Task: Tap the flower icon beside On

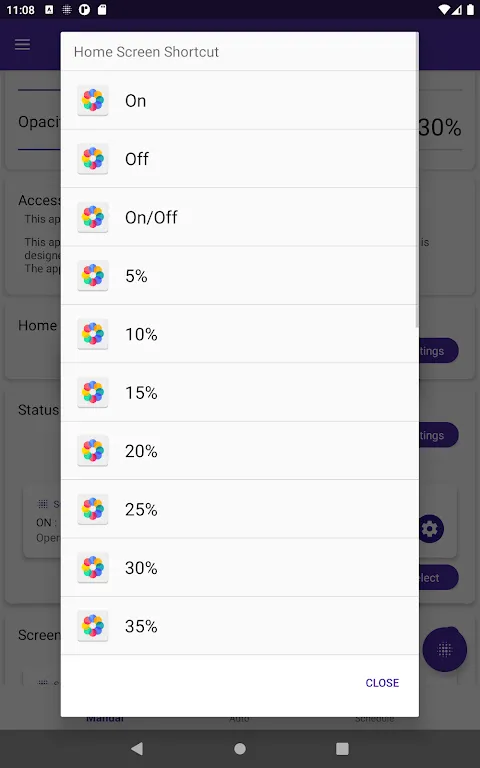Action: (93, 100)
